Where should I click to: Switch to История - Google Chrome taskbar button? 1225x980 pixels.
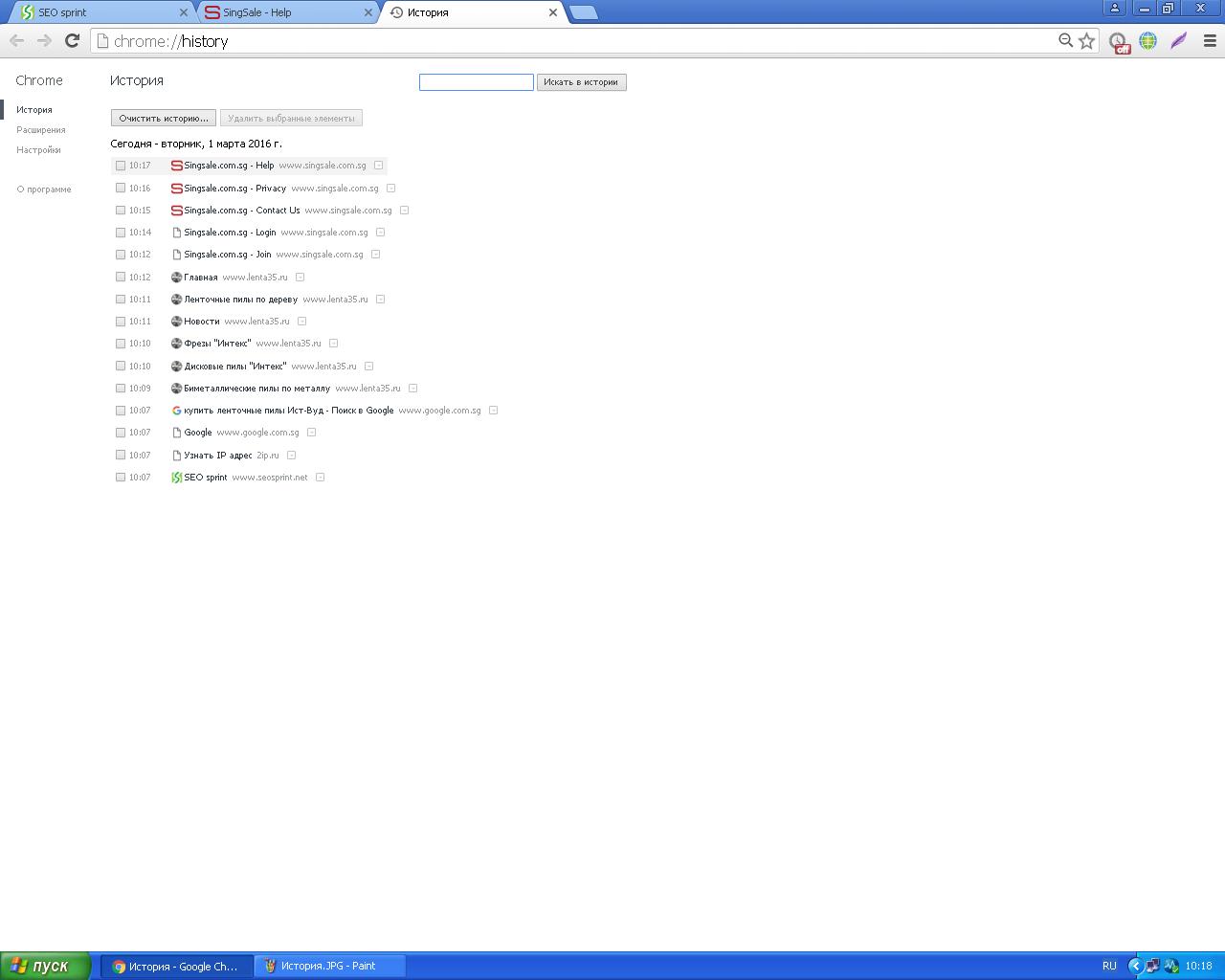click(x=177, y=967)
